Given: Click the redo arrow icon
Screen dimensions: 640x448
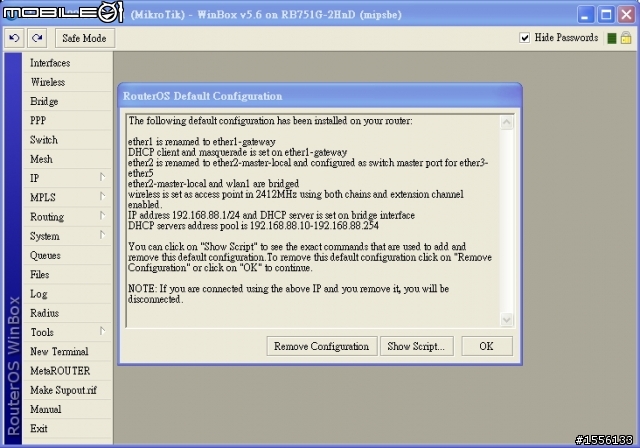Looking at the screenshot, I should click(x=37, y=38).
